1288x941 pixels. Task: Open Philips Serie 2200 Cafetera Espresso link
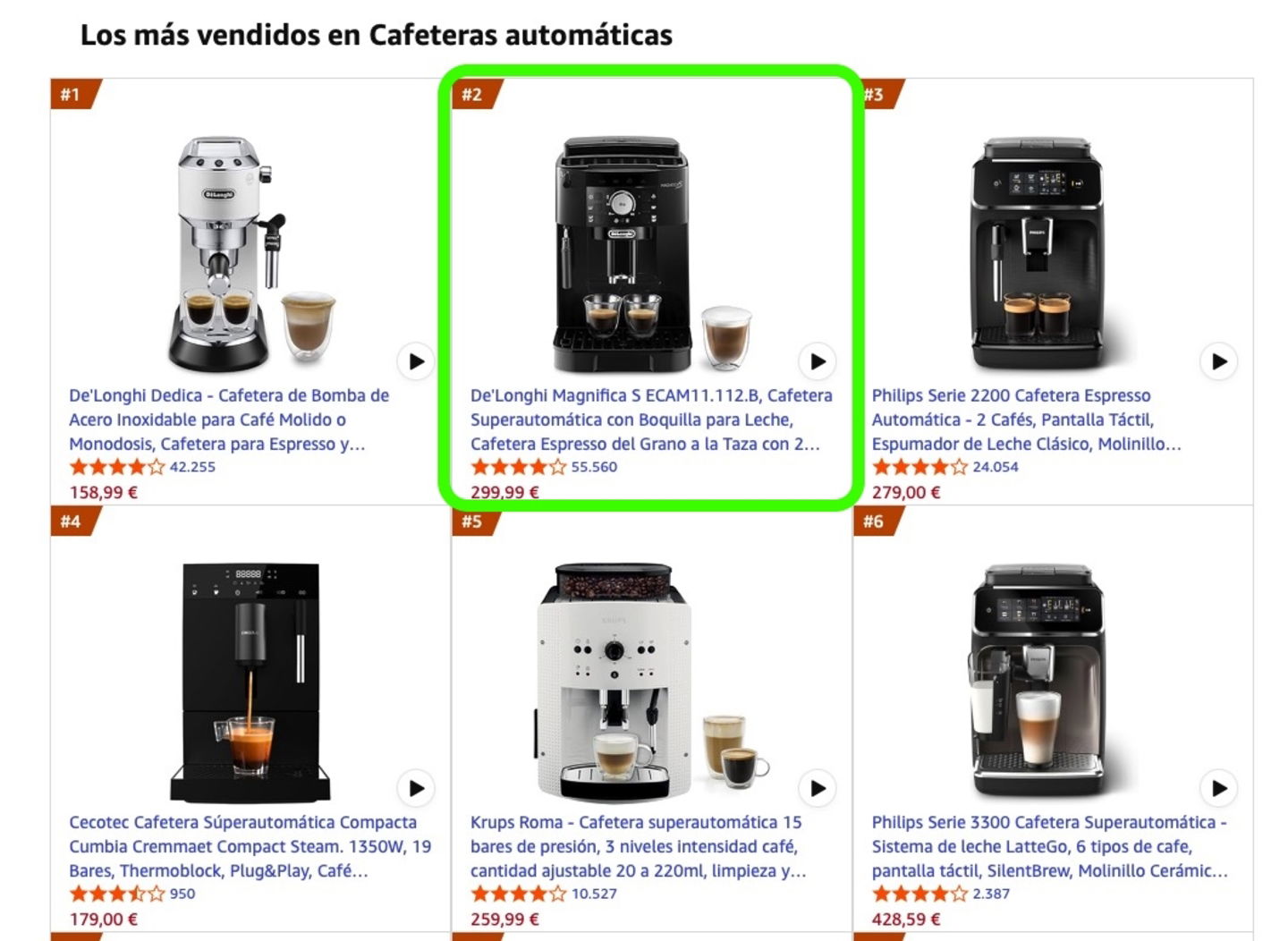(x=1026, y=420)
